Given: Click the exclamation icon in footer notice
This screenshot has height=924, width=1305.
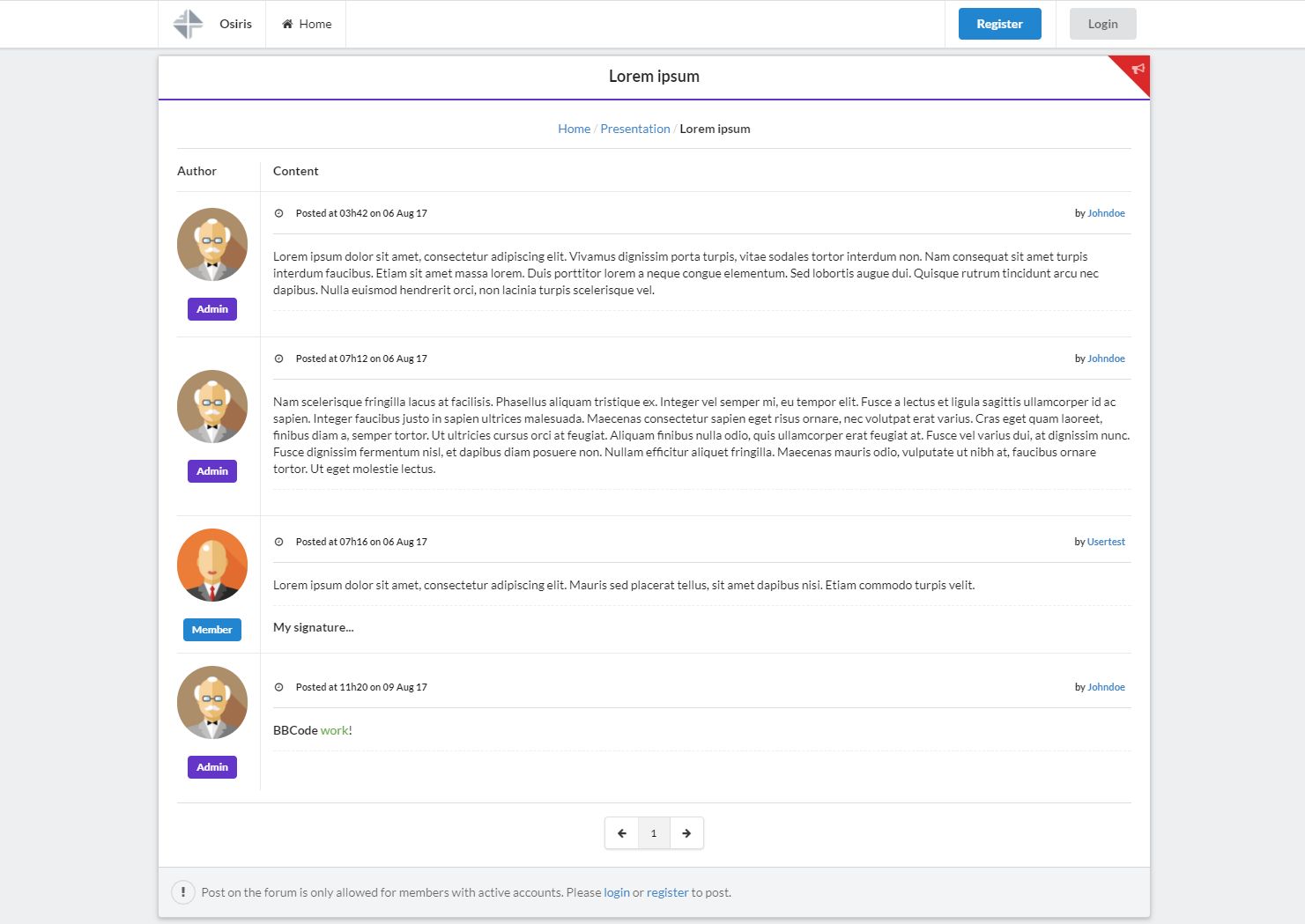Looking at the screenshot, I should click(182, 892).
